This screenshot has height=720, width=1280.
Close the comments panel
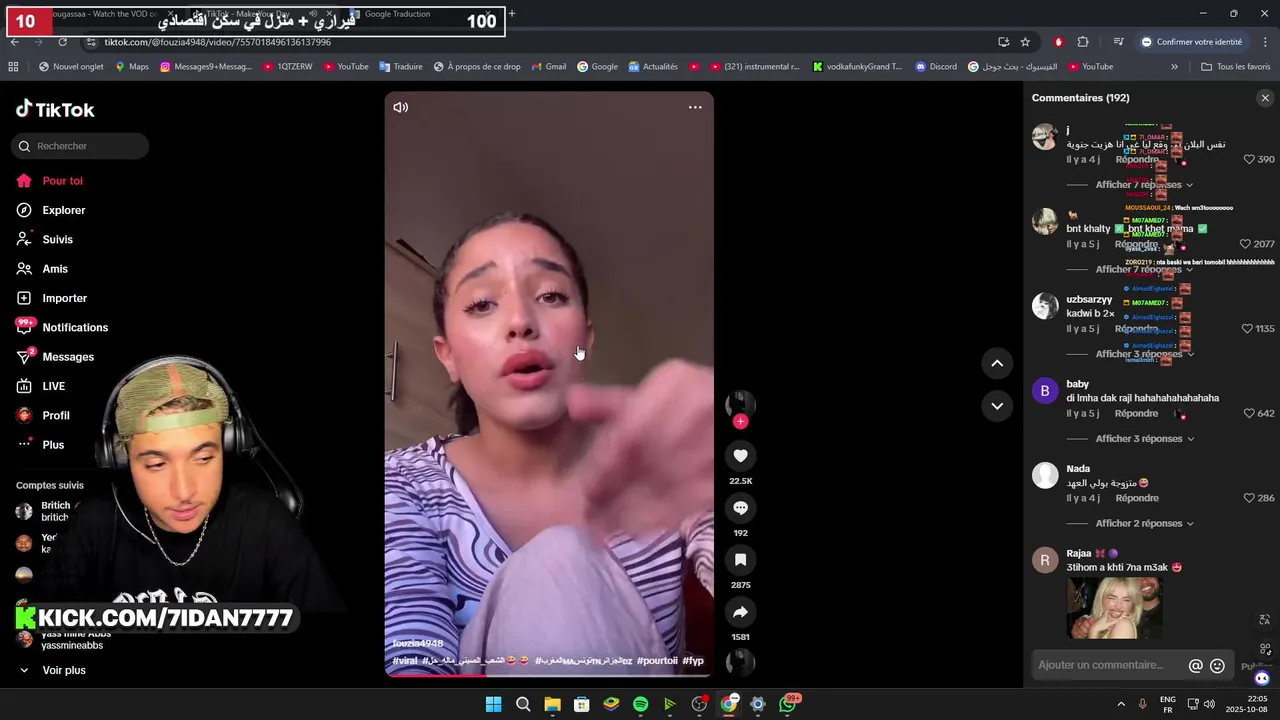tap(1265, 98)
